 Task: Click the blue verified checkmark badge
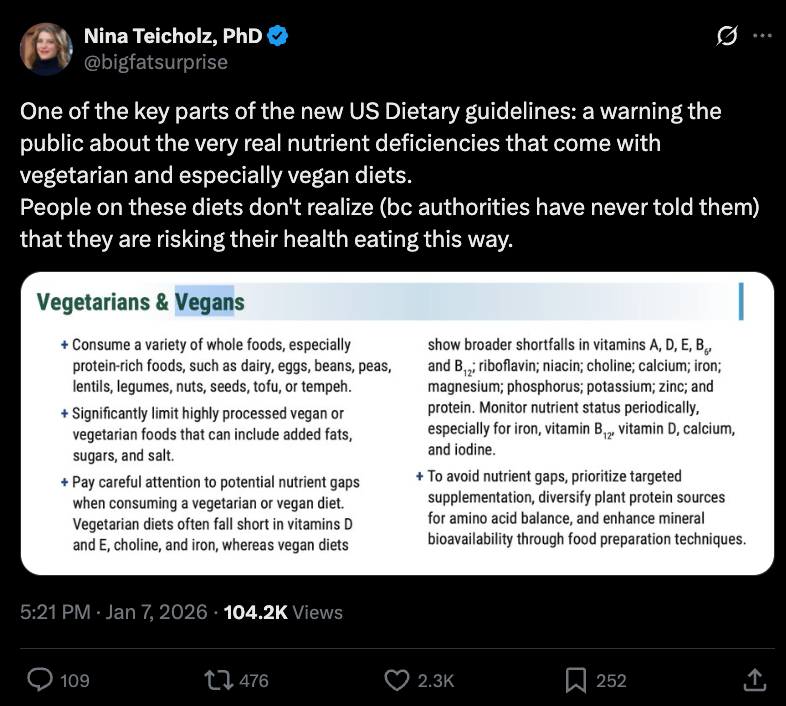(279, 36)
